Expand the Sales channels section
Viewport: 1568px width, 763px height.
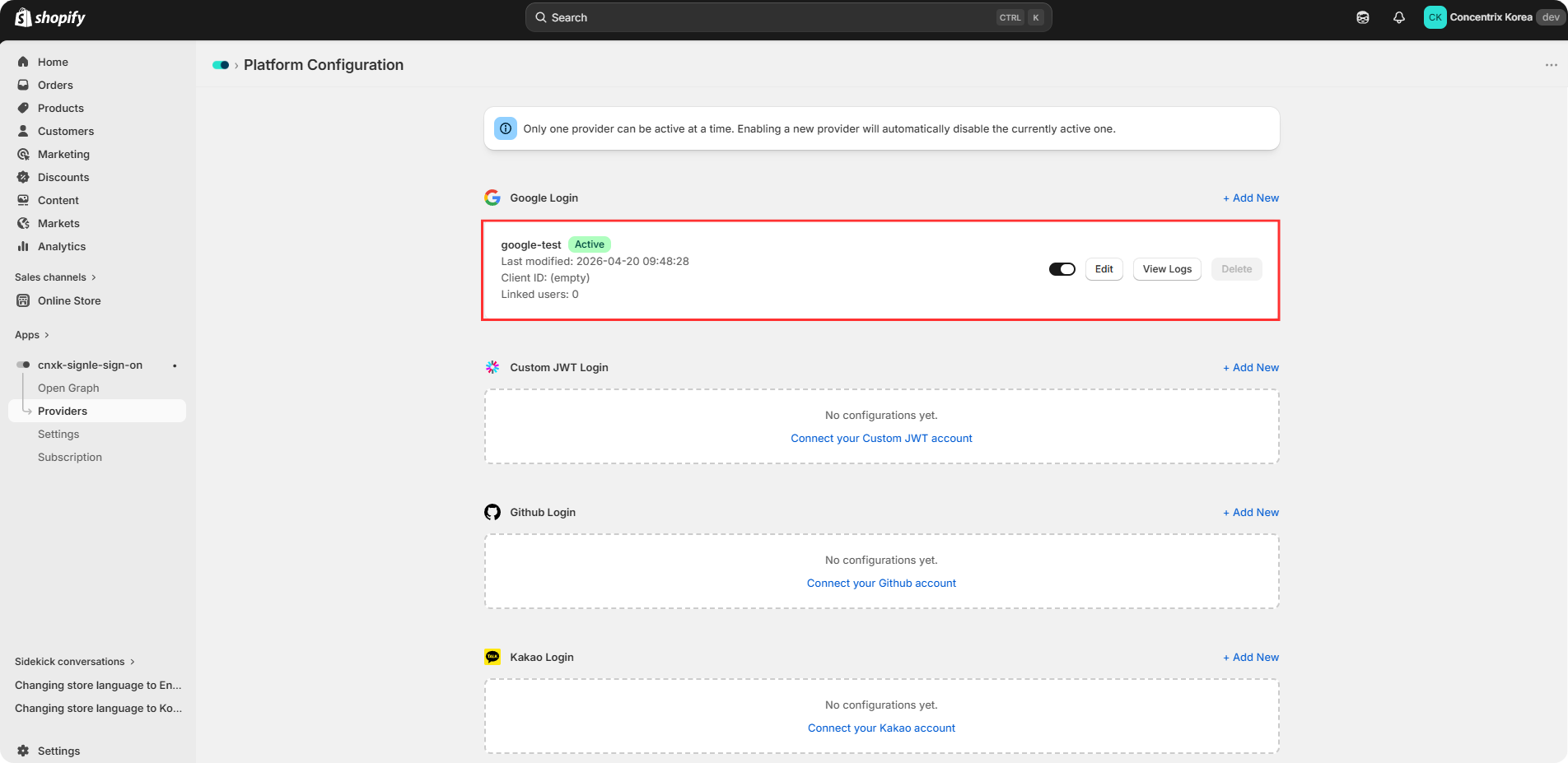(55, 277)
